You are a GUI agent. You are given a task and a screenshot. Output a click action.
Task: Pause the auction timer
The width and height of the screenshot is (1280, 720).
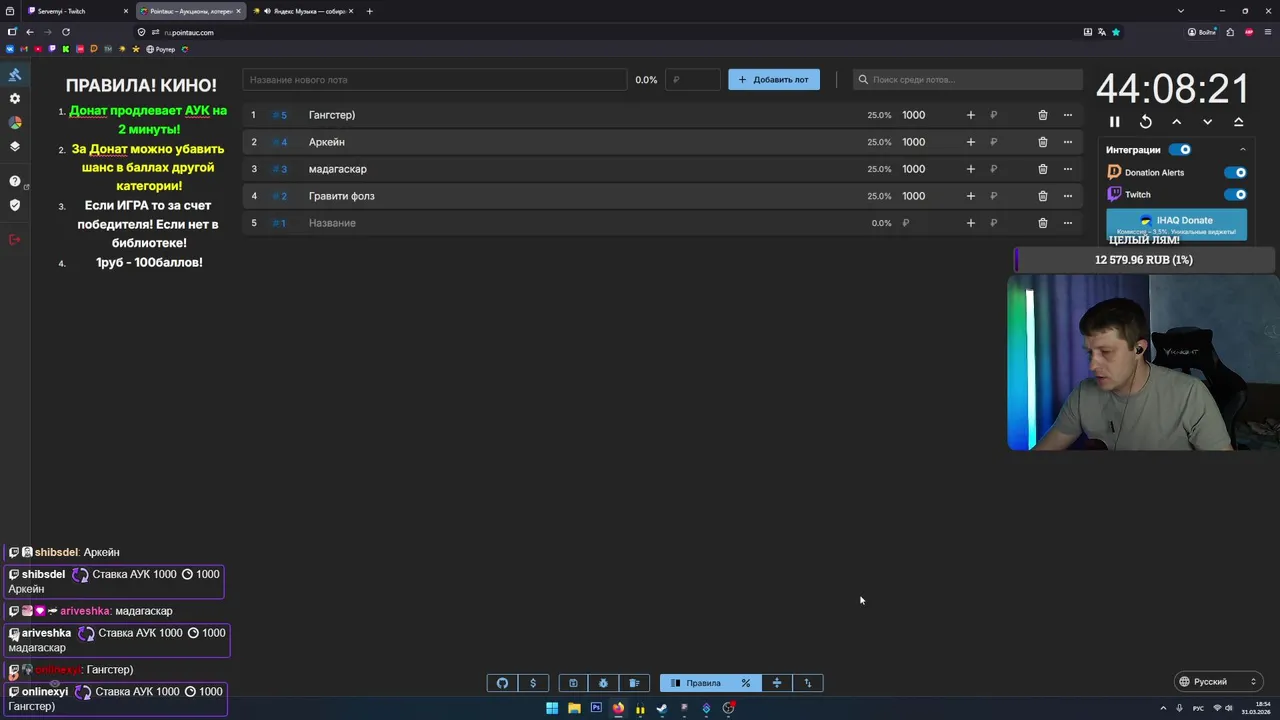pos(1115,122)
